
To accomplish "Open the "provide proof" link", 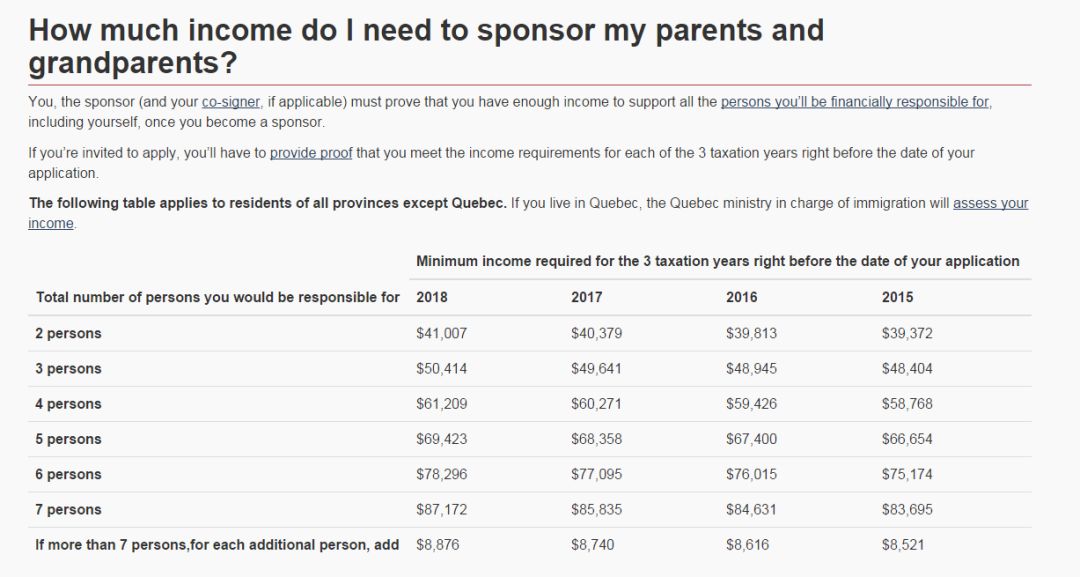I will pos(311,153).
